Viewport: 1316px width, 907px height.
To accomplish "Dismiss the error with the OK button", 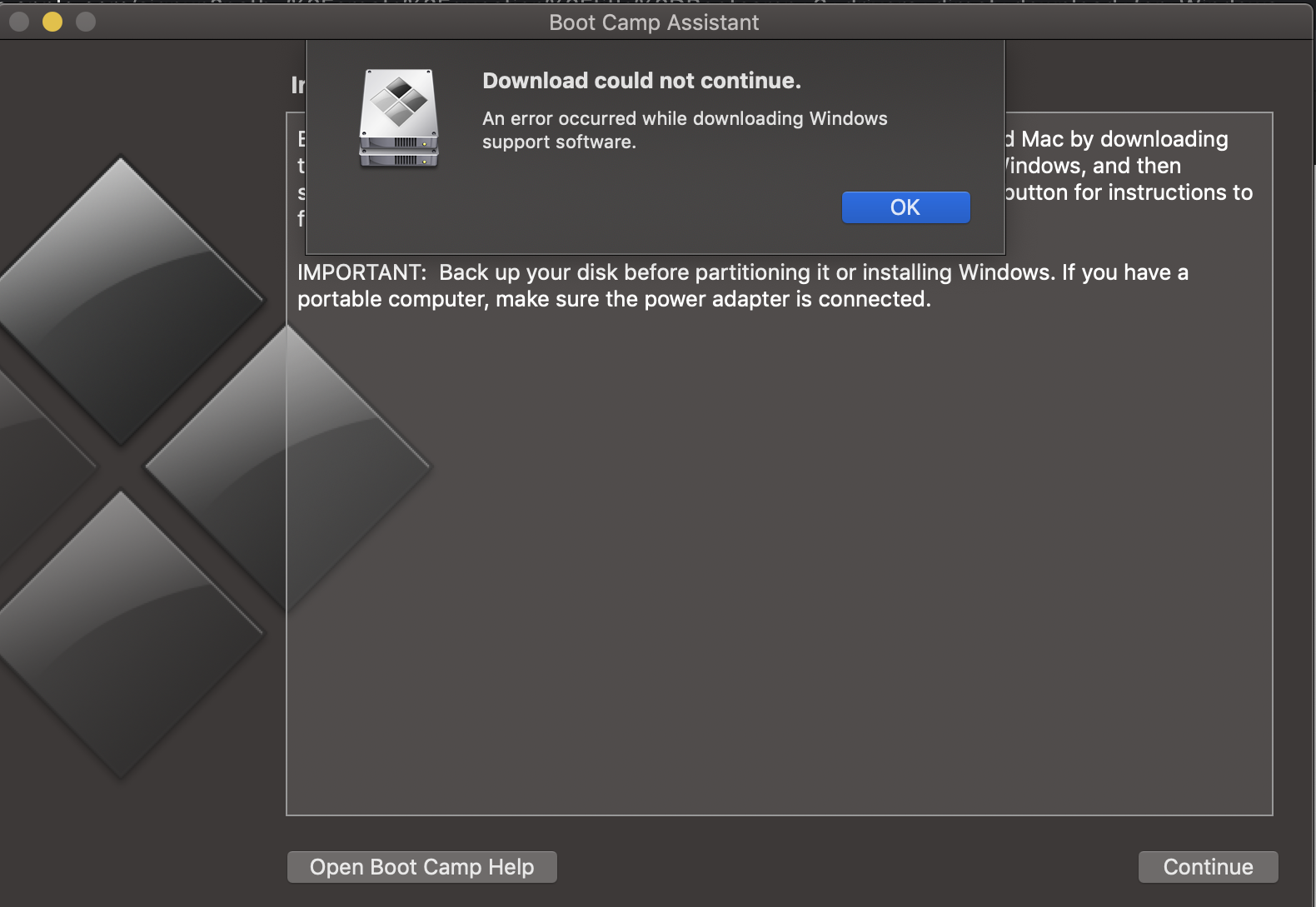I will pyautogui.click(x=905, y=207).
